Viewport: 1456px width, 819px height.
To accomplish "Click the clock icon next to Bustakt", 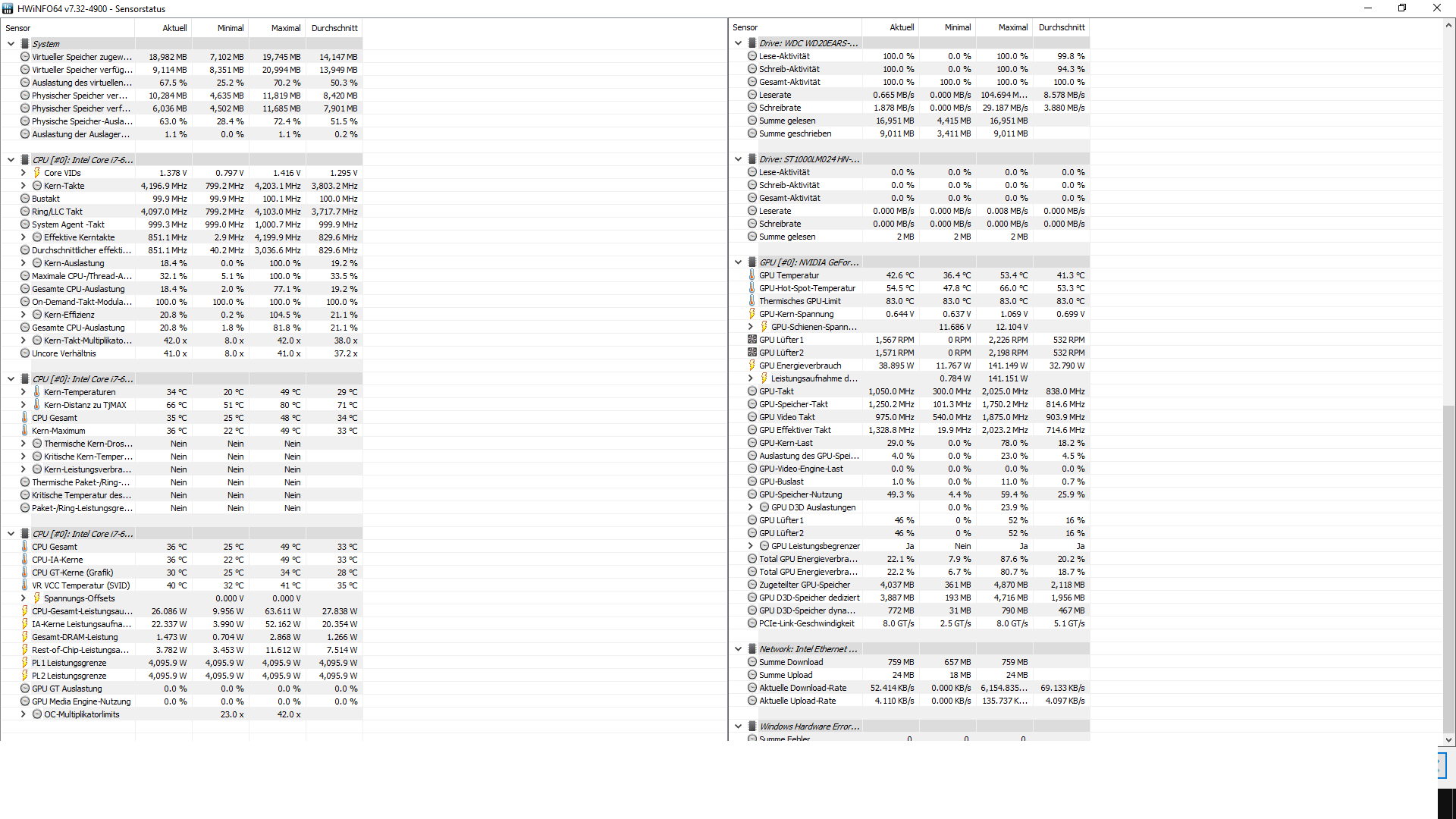I will pos(25,199).
